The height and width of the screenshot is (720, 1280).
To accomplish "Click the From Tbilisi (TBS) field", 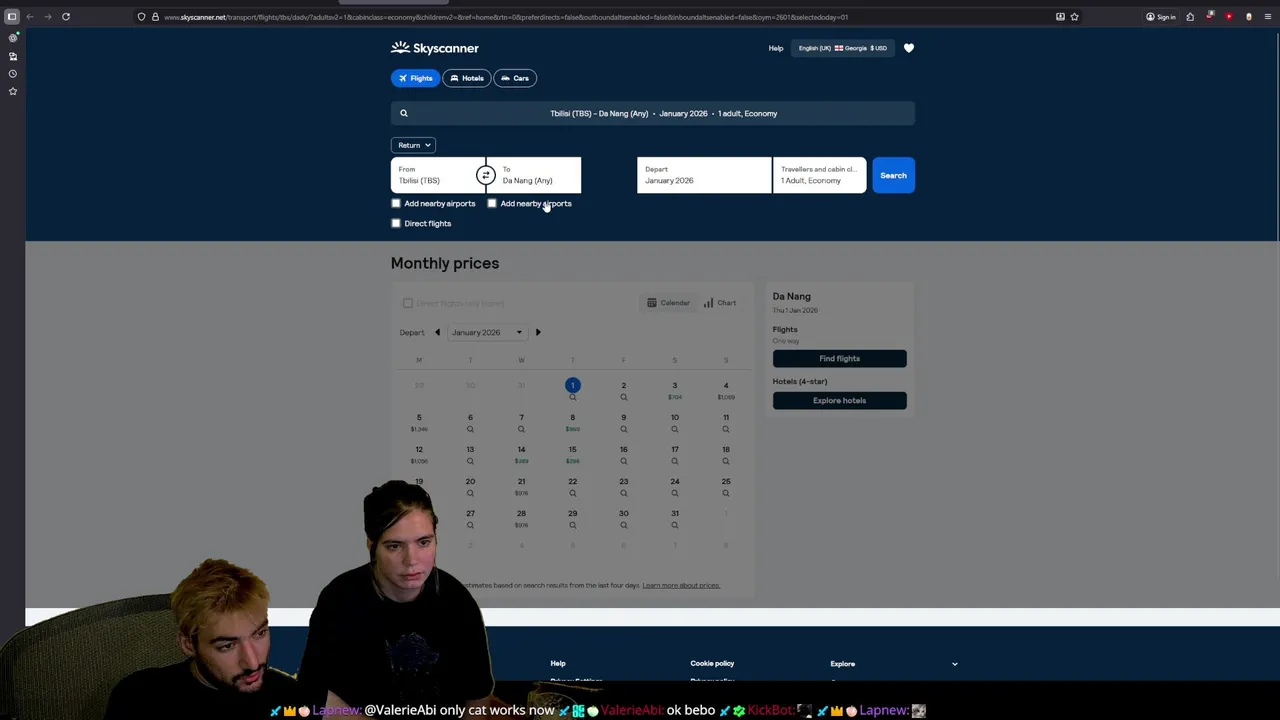I will [433, 175].
